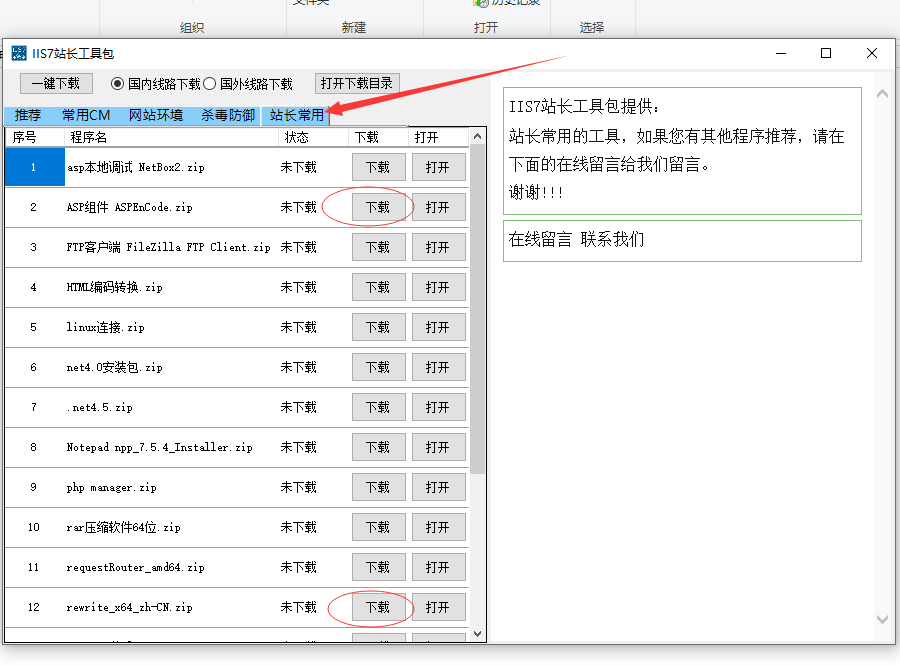Open FileZilla FTP Client.zip entry
900x665 pixels.
tap(438, 247)
